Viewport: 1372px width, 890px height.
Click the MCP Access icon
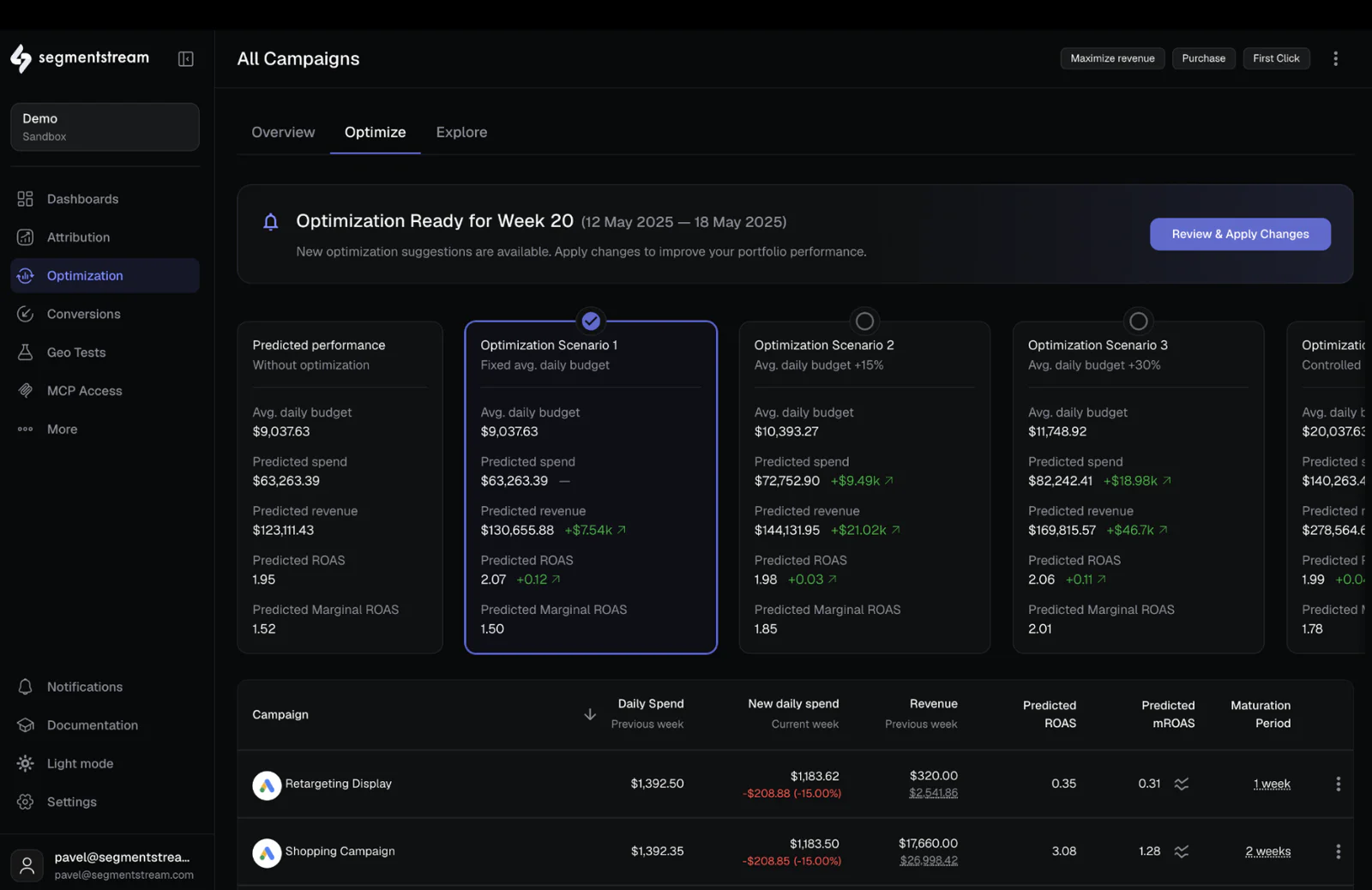coord(26,390)
